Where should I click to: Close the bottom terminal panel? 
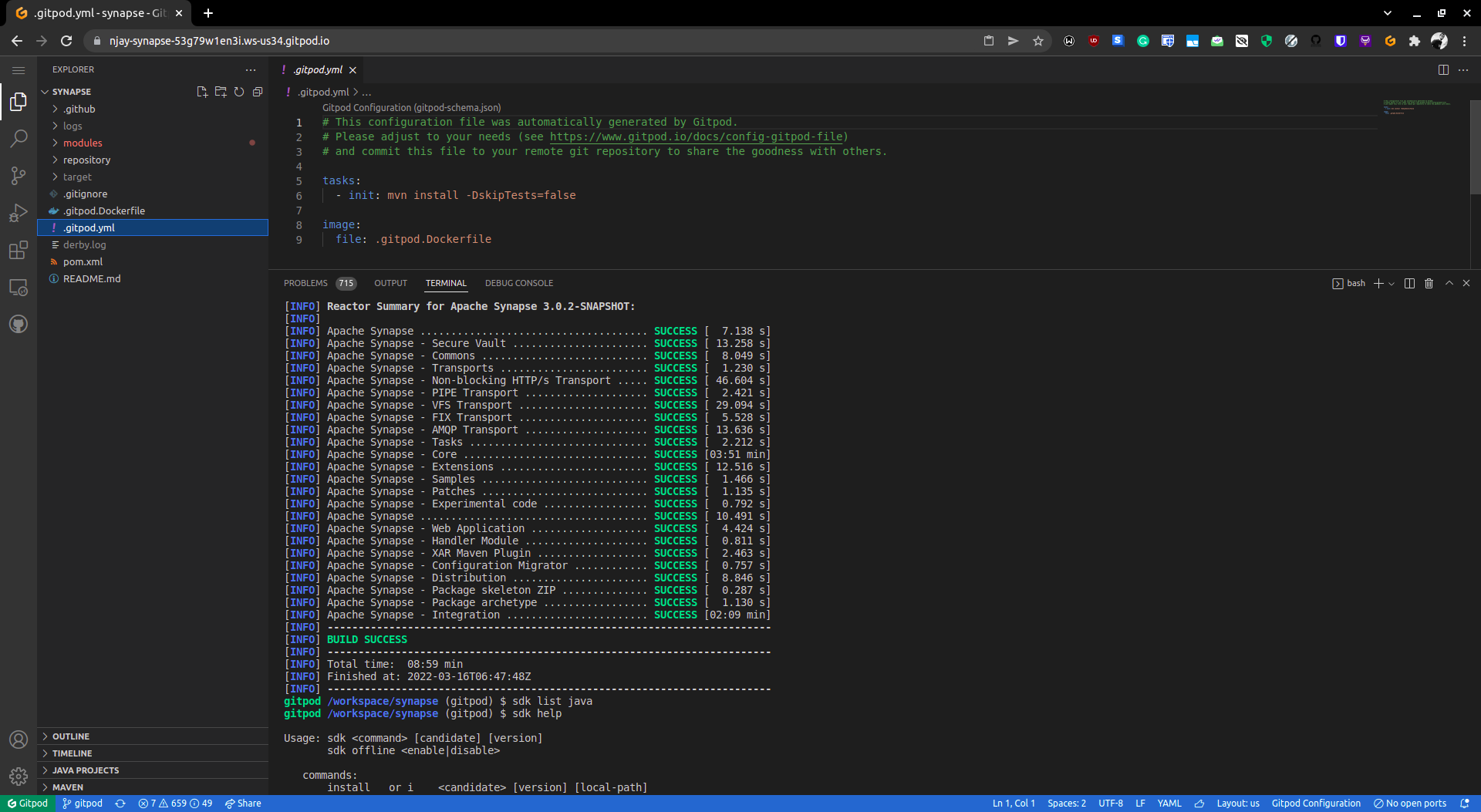pyautogui.click(x=1466, y=283)
